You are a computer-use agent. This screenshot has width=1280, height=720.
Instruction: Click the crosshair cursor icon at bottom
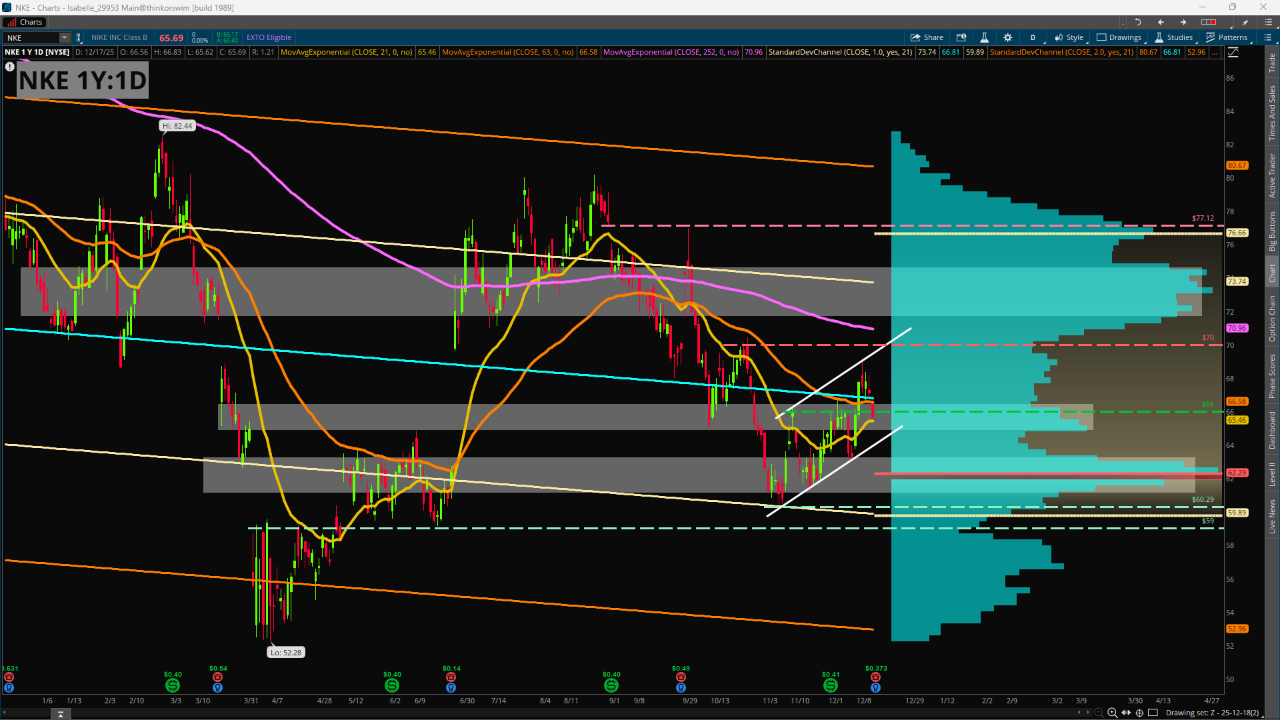tap(1139, 712)
